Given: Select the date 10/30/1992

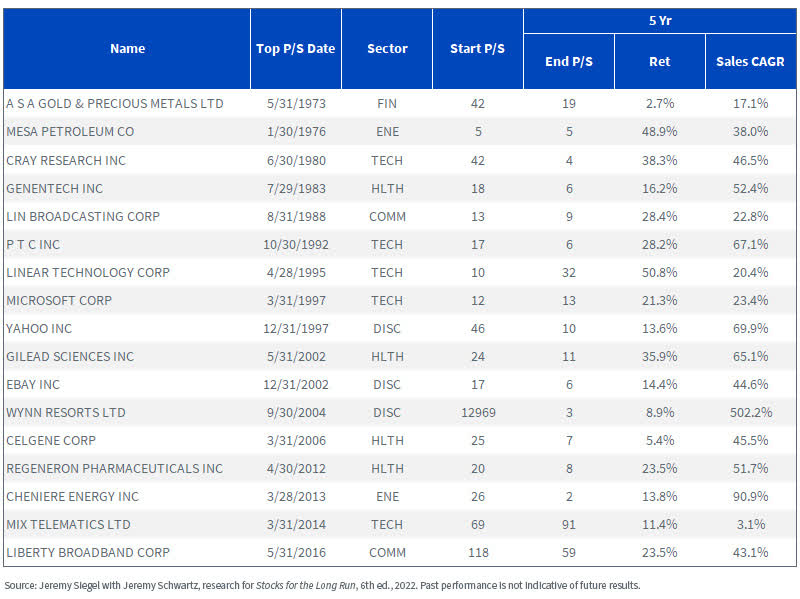Looking at the screenshot, I should point(296,245).
